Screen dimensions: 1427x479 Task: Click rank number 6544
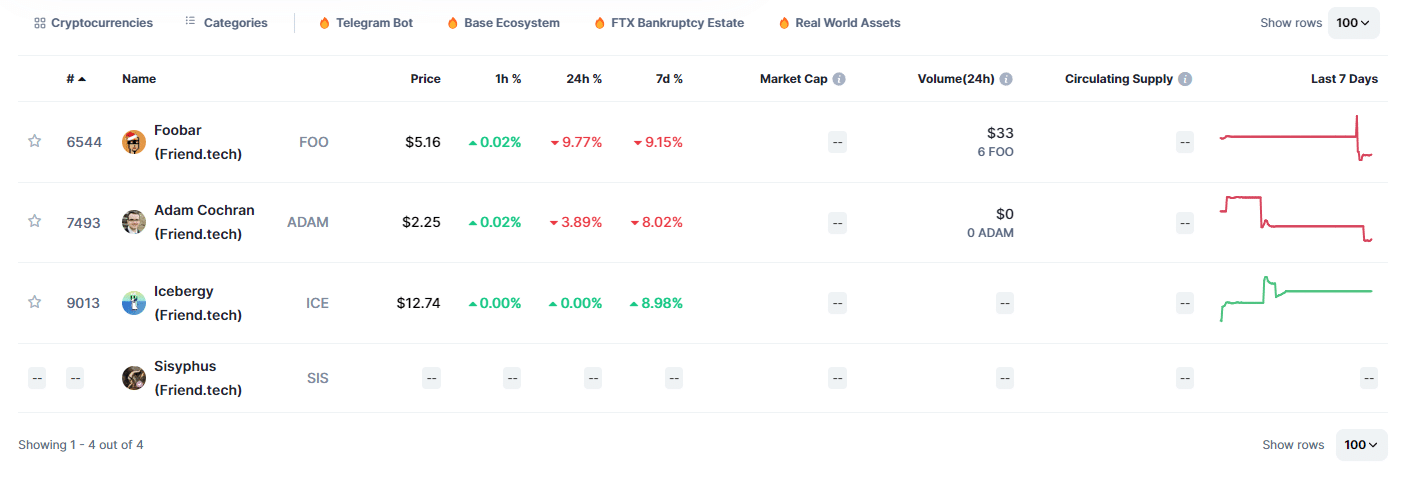click(x=84, y=142)
